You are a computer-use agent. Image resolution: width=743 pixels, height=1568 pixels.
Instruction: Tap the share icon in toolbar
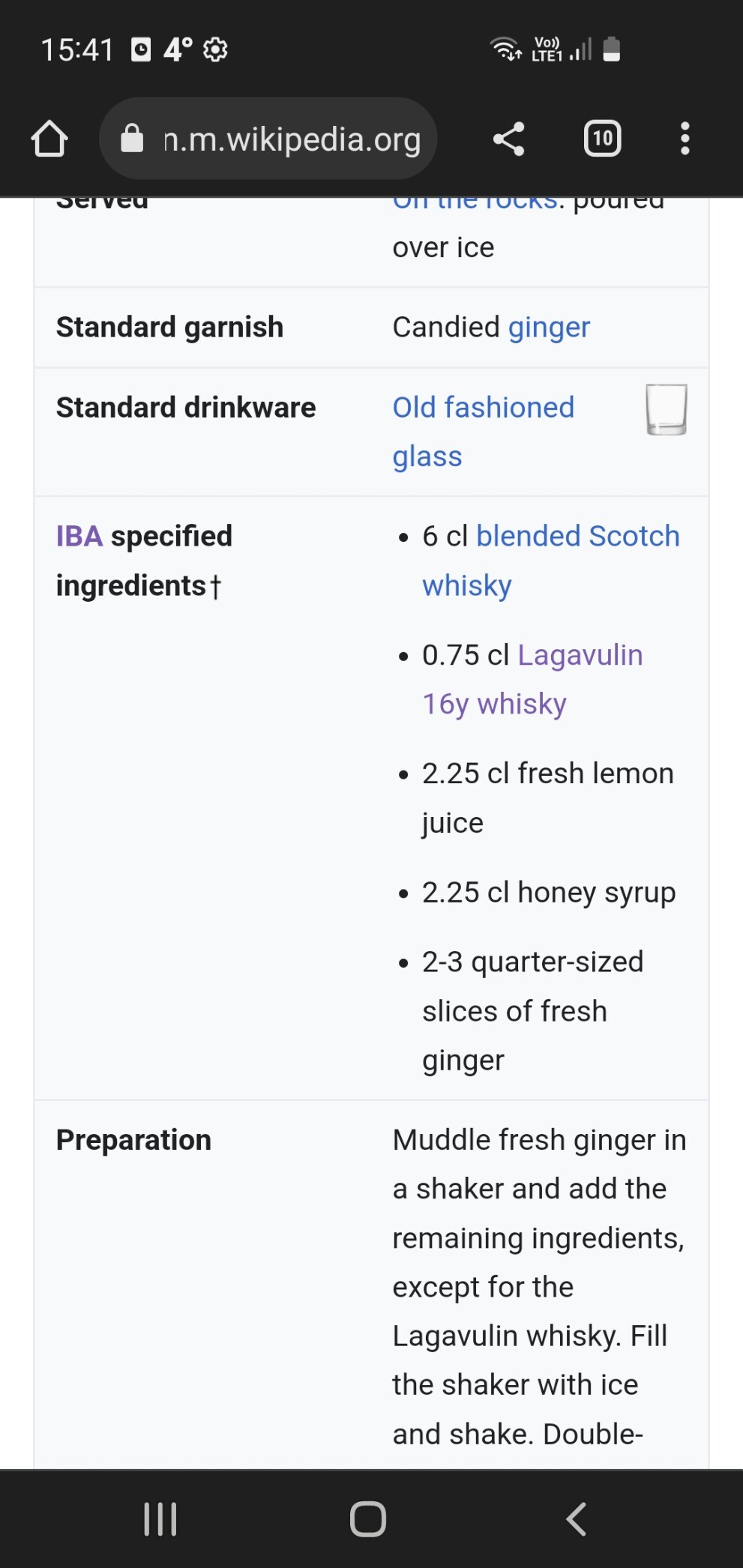(508, 139)
